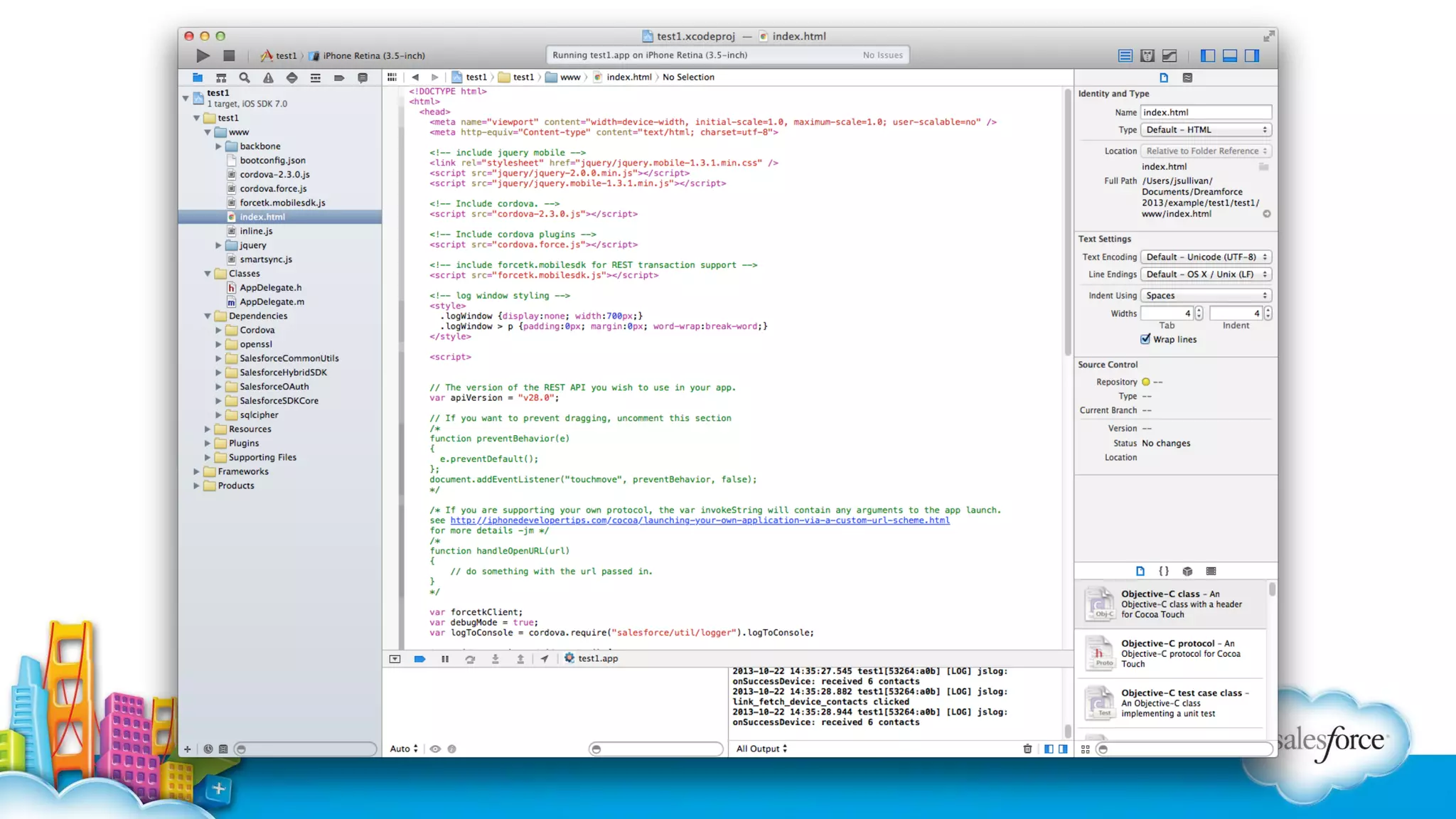Click the Step into debug icon
The image size is (1456, 819).
coord(496,659)
